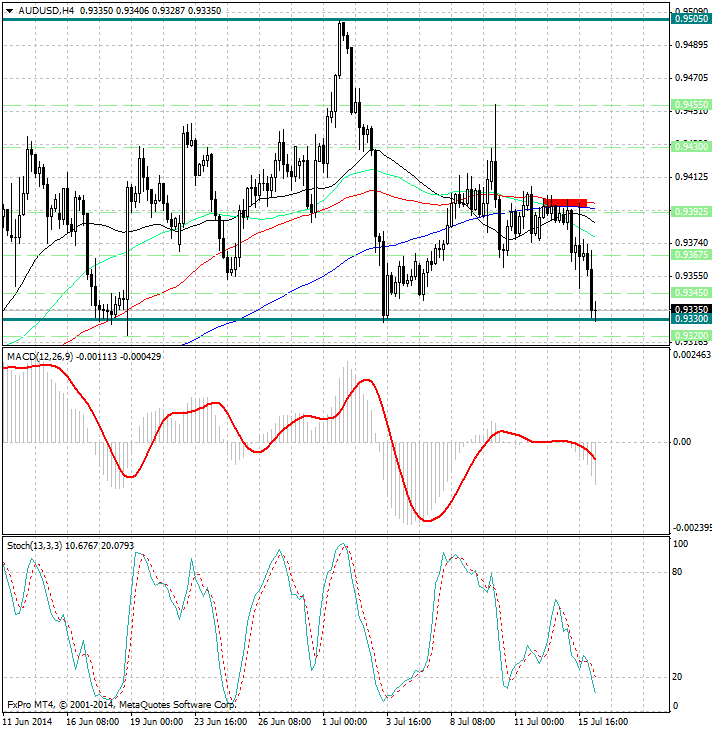The width and height of the screenshot is (712, 730).
Task: Select the 0.94300 green level label
Action: pos(691,147)
